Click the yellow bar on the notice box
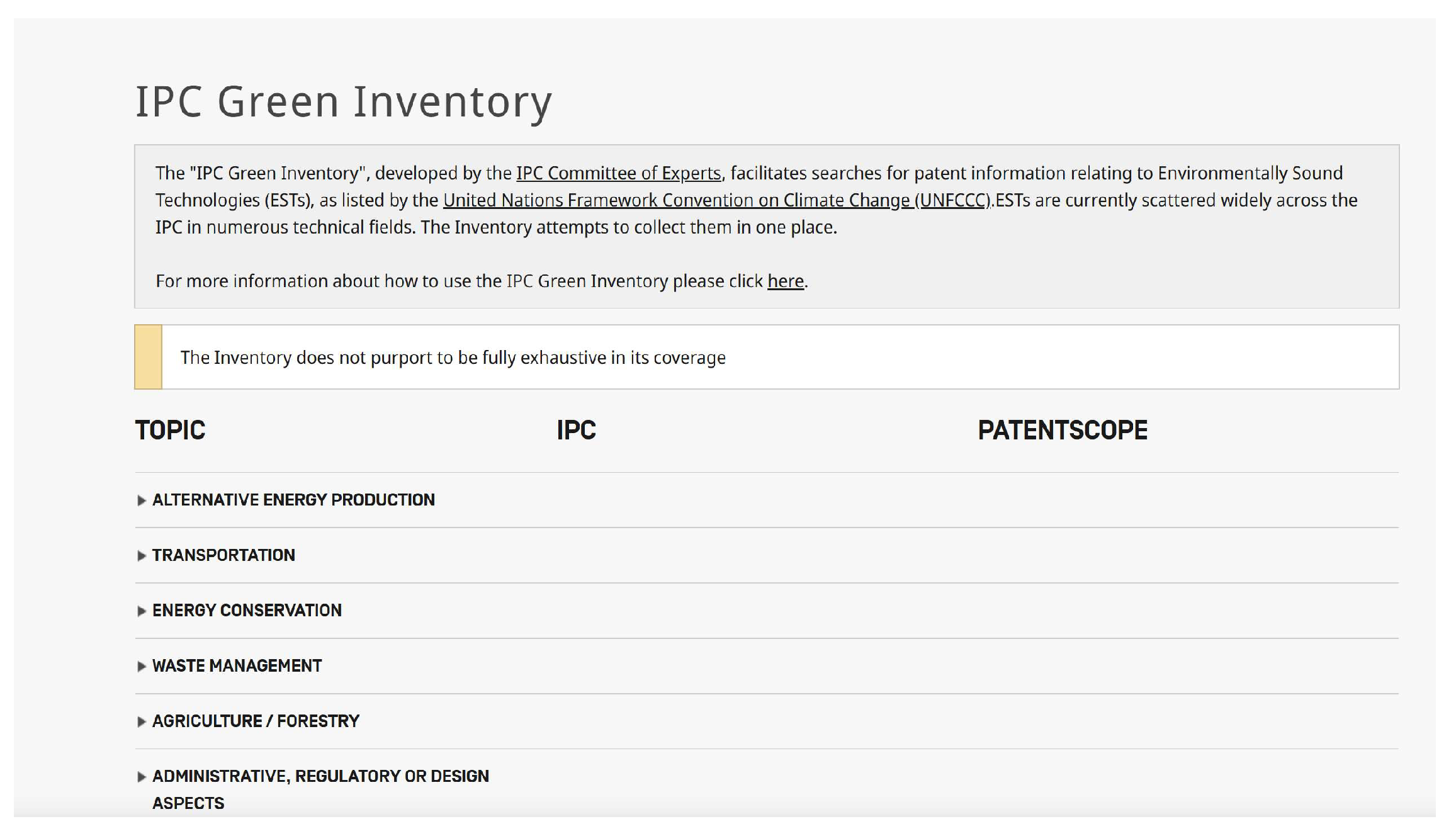 149,357
